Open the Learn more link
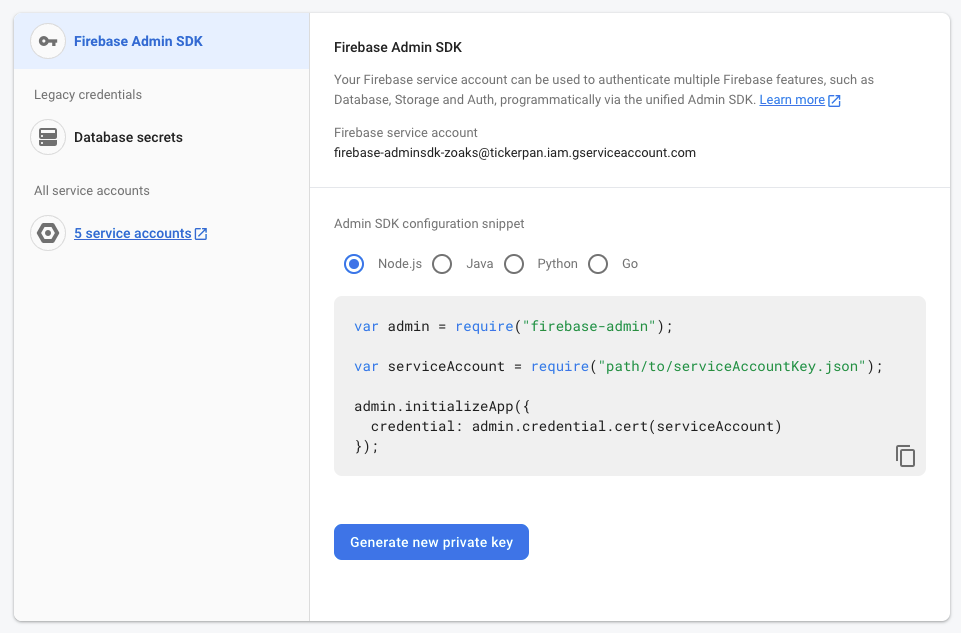The image size is (961, 633). pyautogui.click(x=792, y=100)
